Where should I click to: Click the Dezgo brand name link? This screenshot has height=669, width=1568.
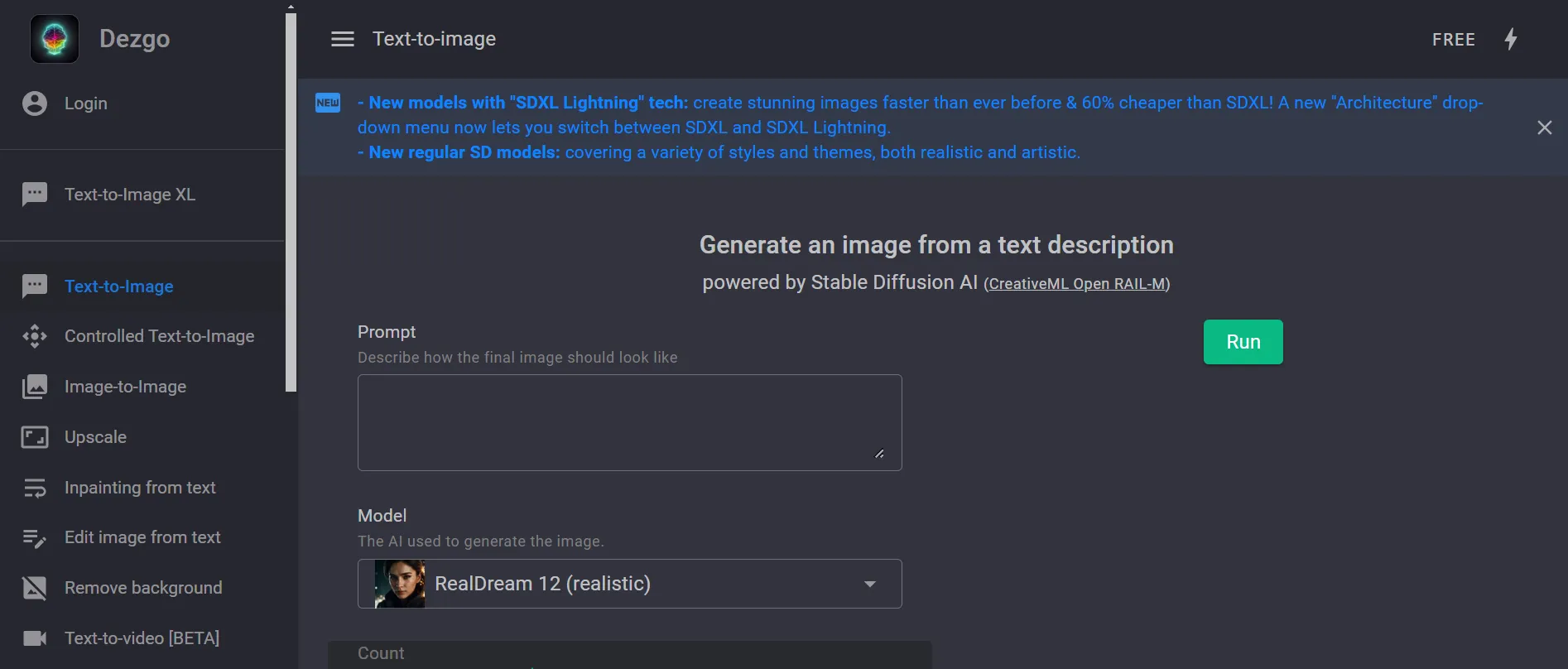pos(134,39)
